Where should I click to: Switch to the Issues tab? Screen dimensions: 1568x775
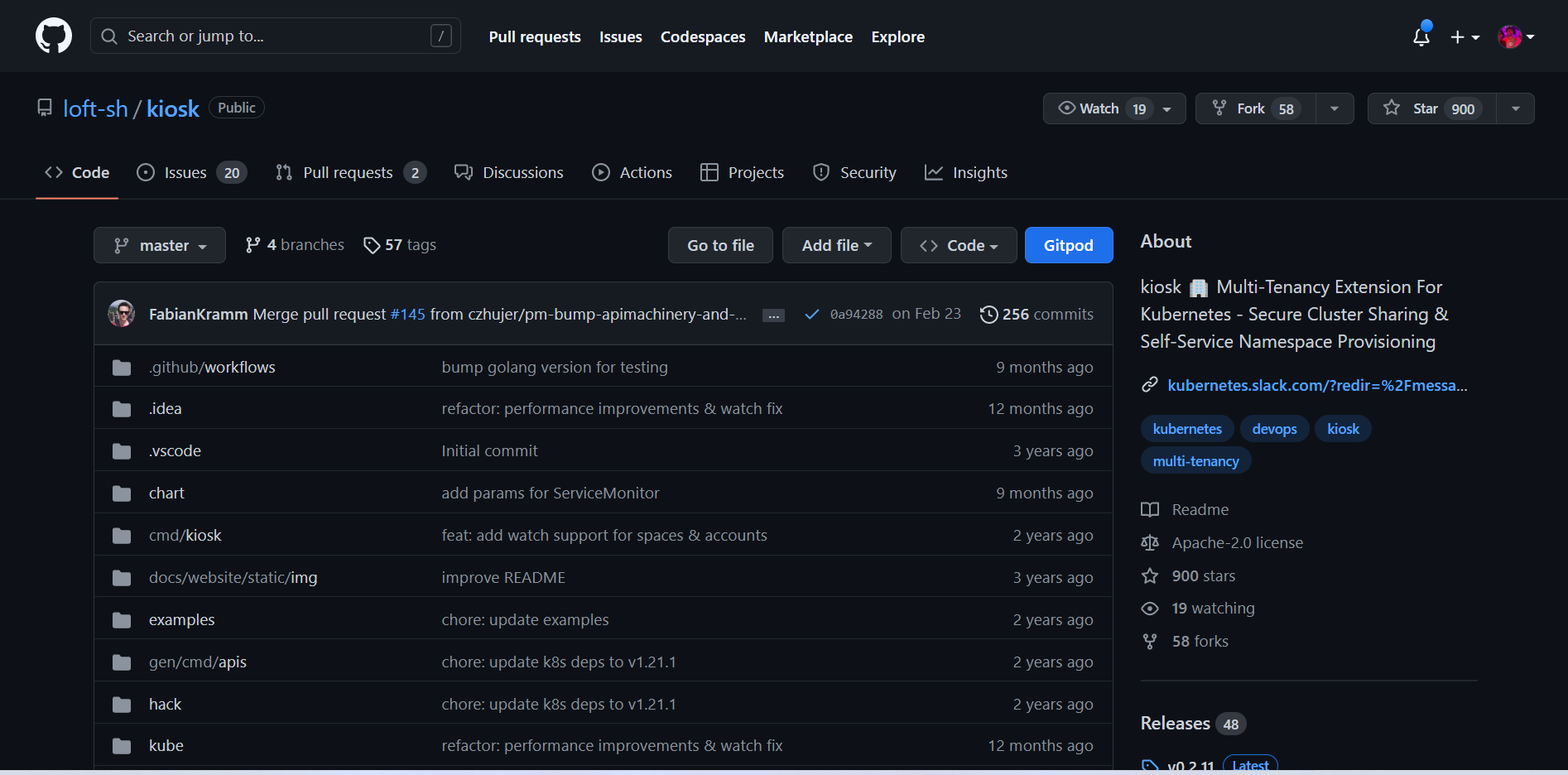tap(192, 172)
